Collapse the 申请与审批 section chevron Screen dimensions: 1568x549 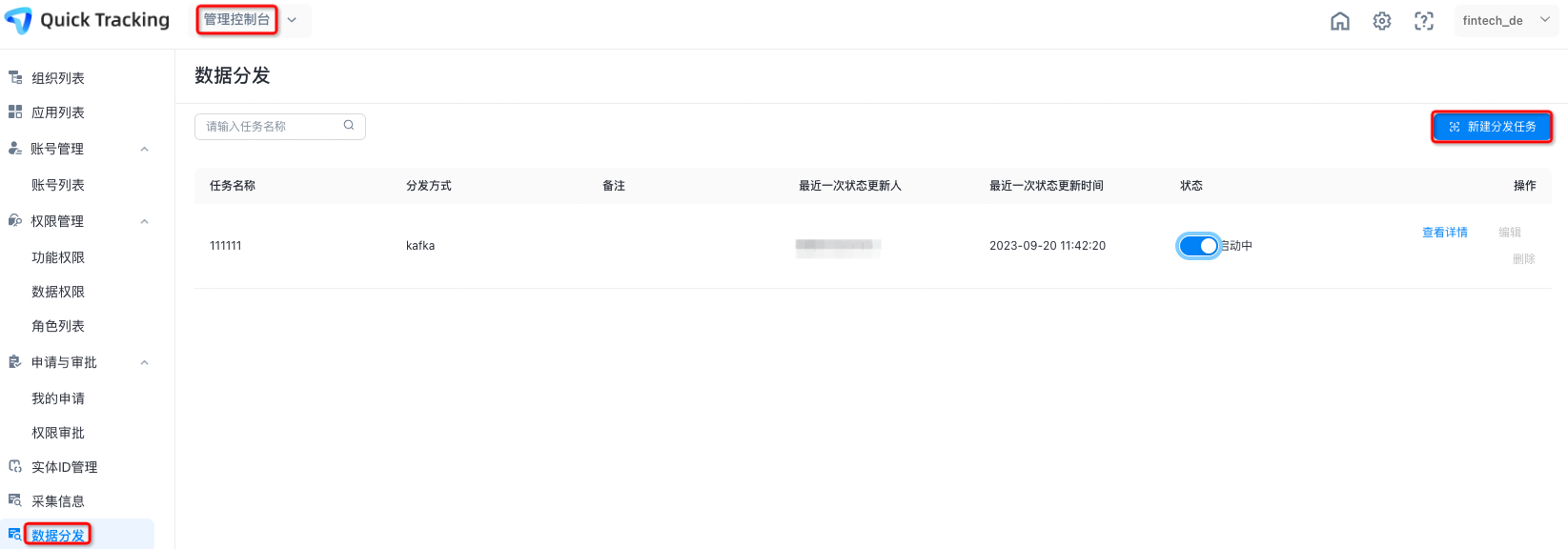[x=145, y=362]
